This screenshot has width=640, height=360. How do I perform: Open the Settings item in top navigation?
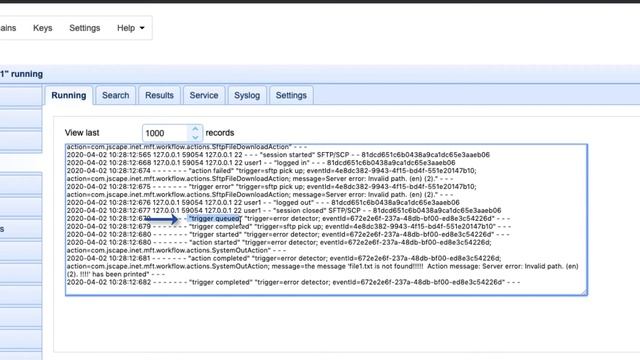click(x=84, y=28)
